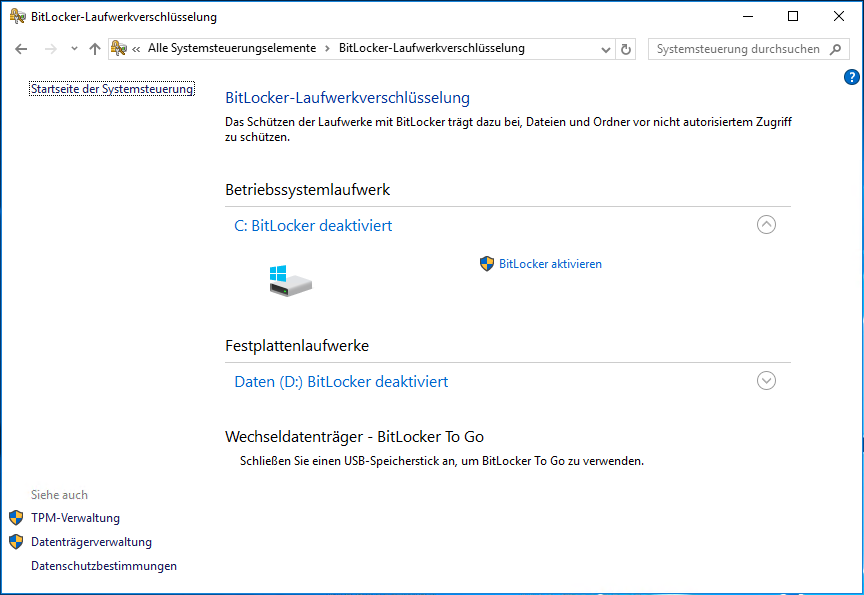Click the shield icon next to Datenträgerverwaltung
Image resolution: width=864 pixels, height=595 pixels.
16,542
